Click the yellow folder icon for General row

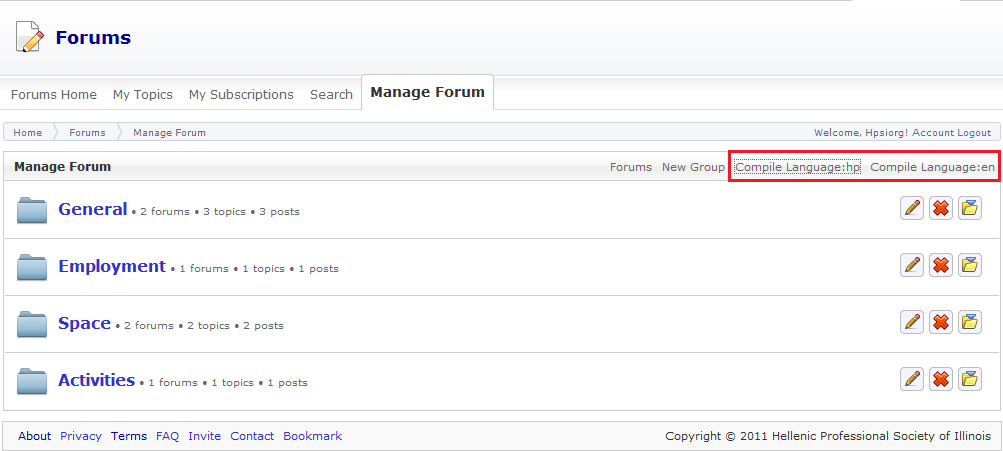(970, 208)
